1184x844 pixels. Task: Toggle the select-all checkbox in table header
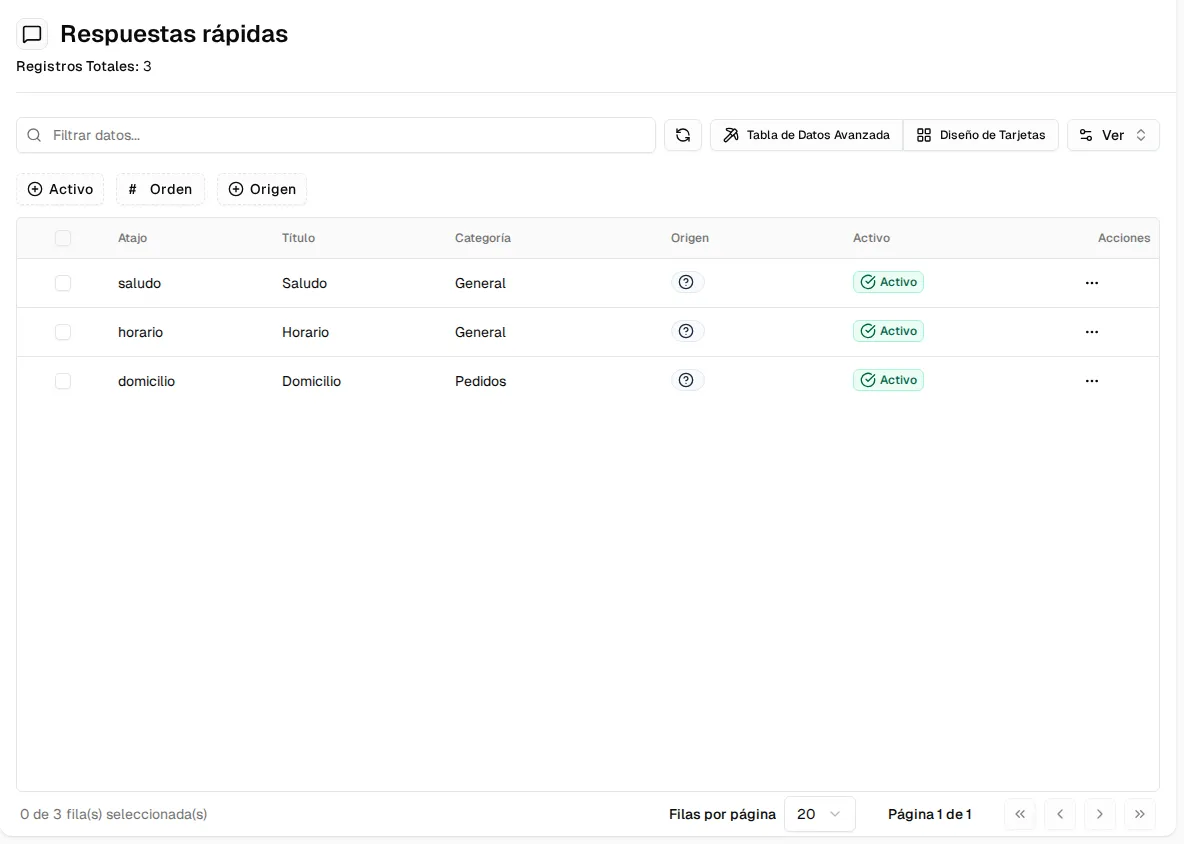click(63, 238)
